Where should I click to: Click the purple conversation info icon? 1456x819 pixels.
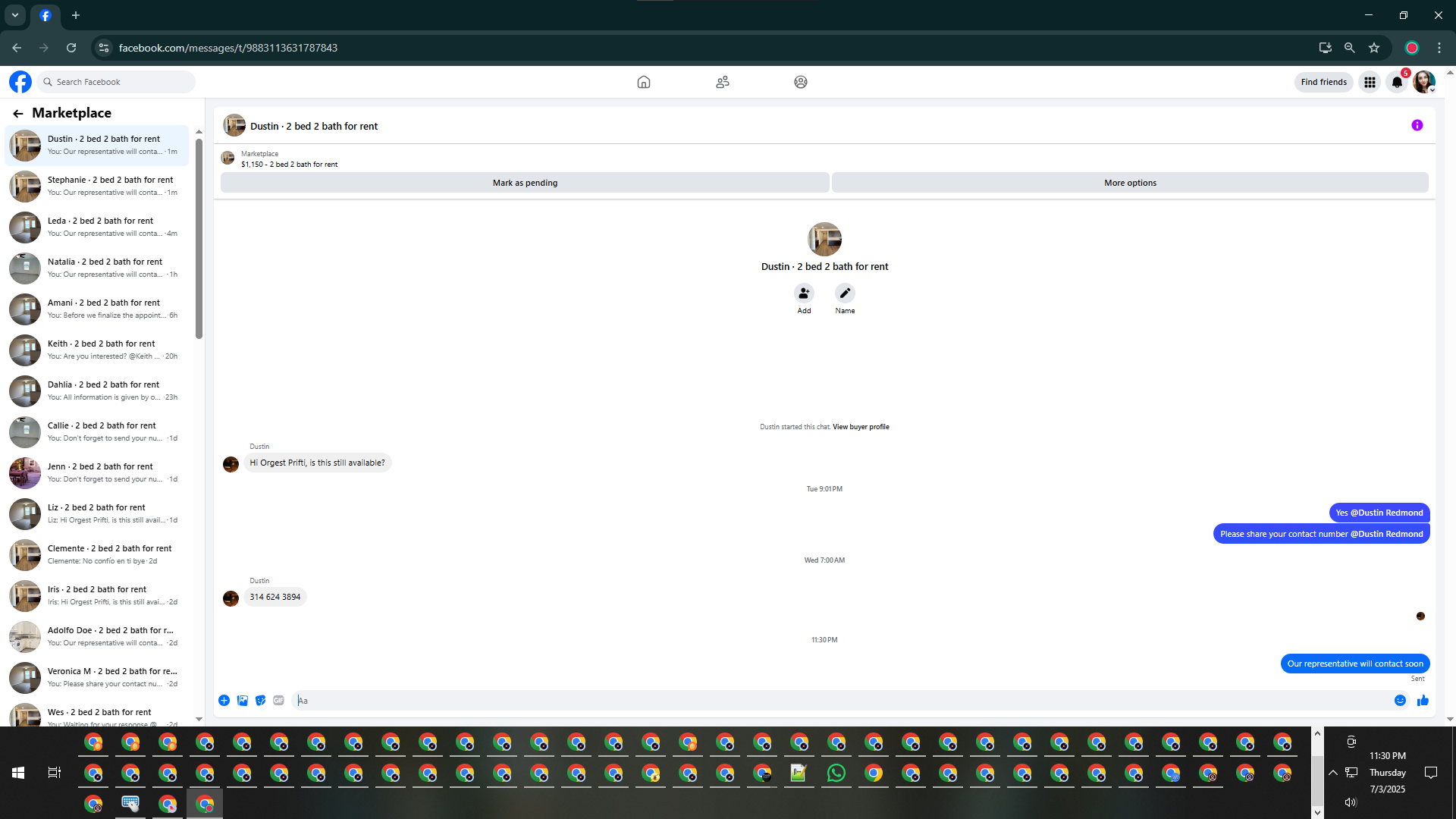[x=1417, y=125]
